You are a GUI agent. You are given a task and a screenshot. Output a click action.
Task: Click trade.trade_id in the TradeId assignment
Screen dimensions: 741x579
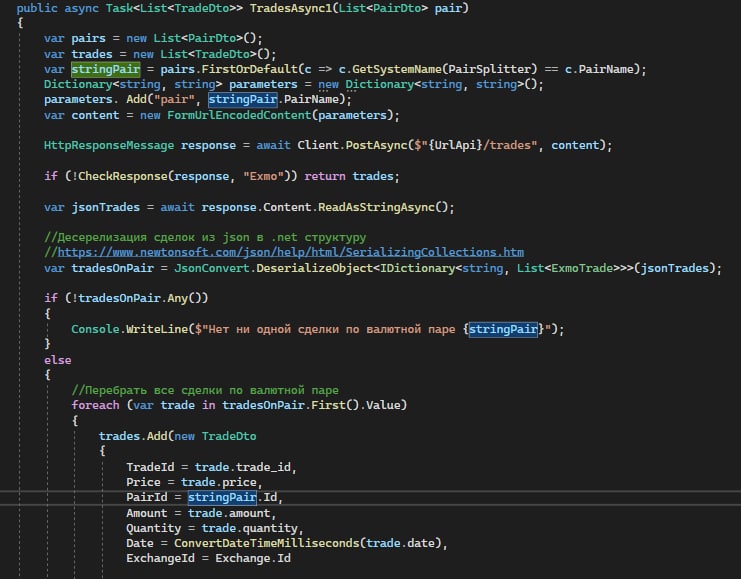coord(242,467)
